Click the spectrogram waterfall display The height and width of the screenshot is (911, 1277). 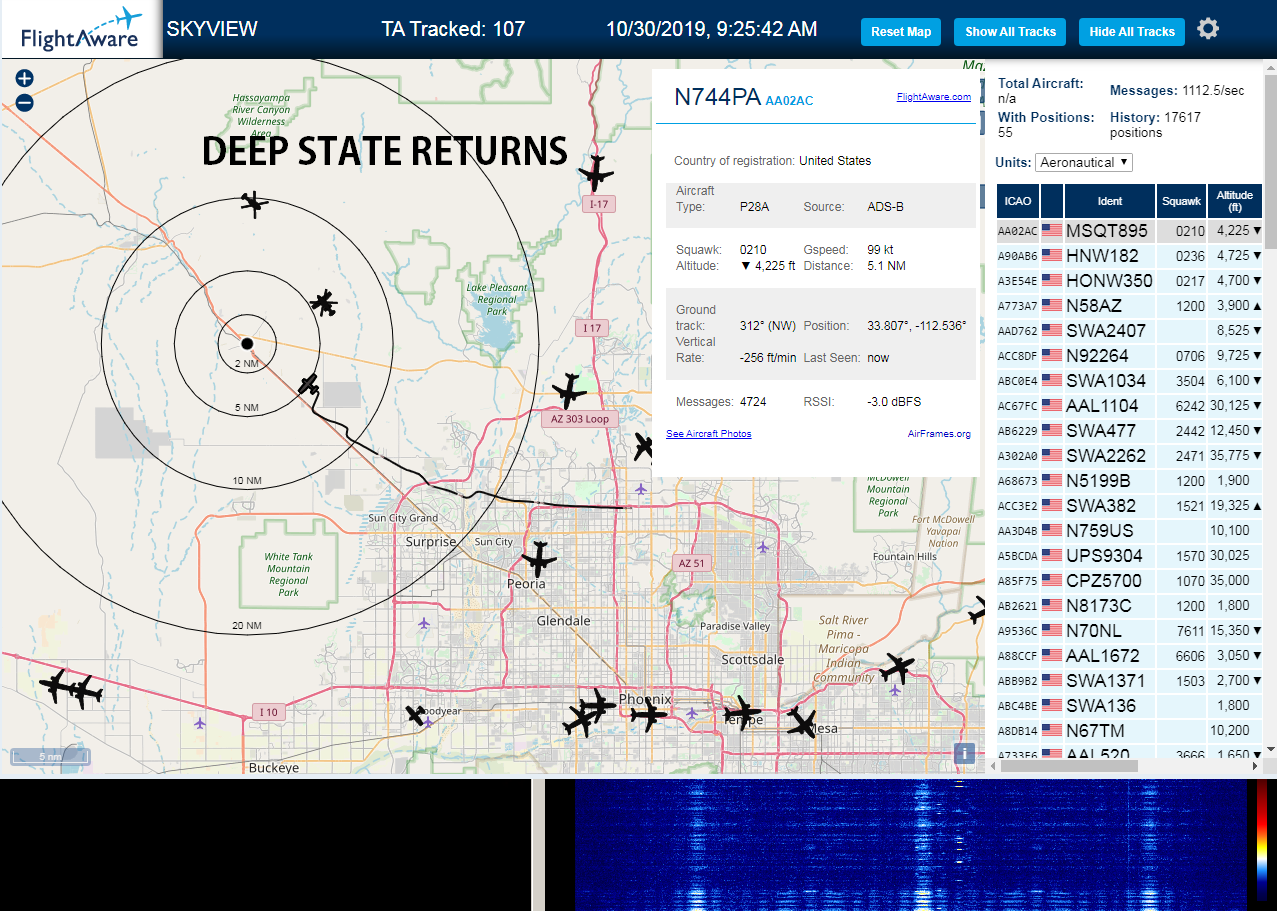909,845
